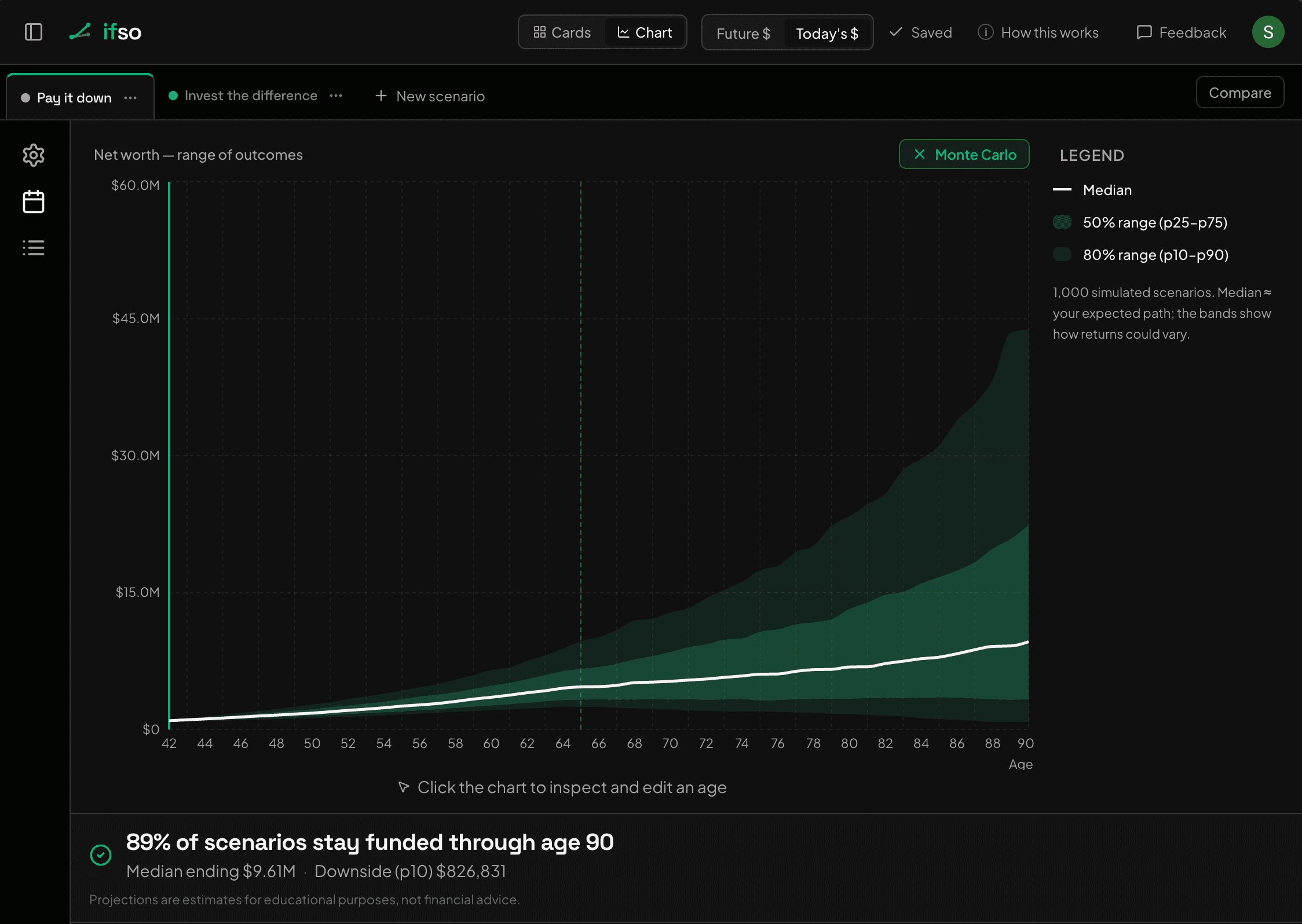Click the 50% range legend swatch
Screen dimensions: 1302x924
pos(1062,222)
